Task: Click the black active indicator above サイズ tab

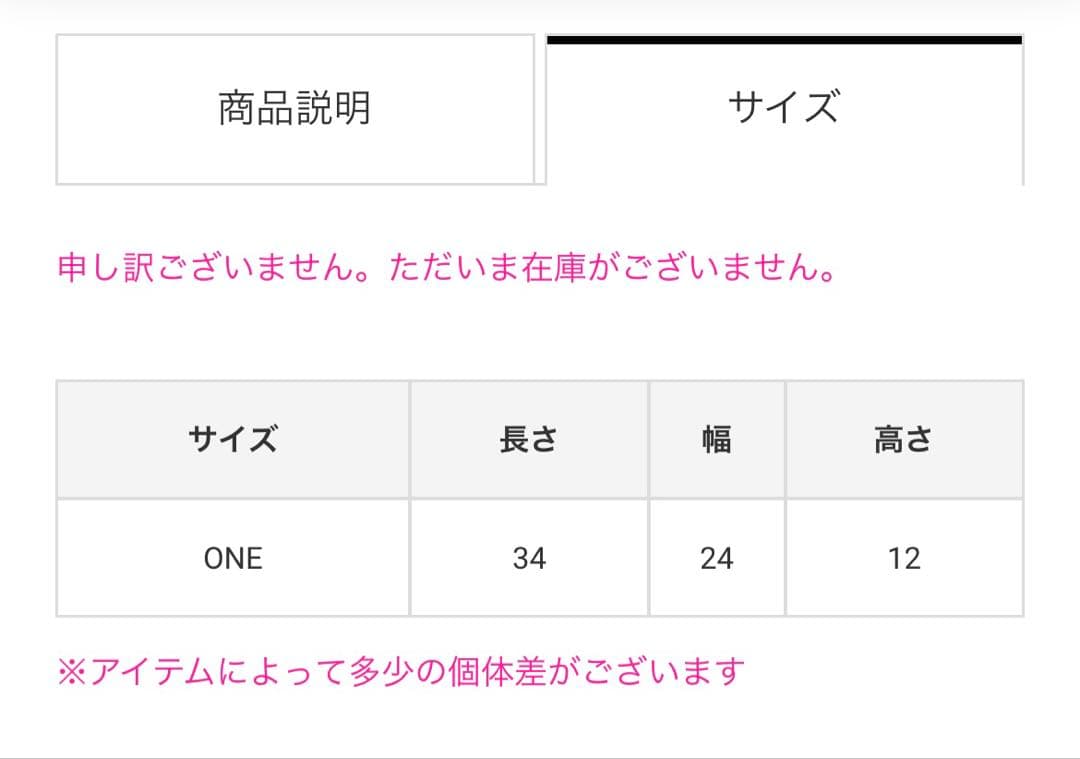Action: tap(784, 40)
